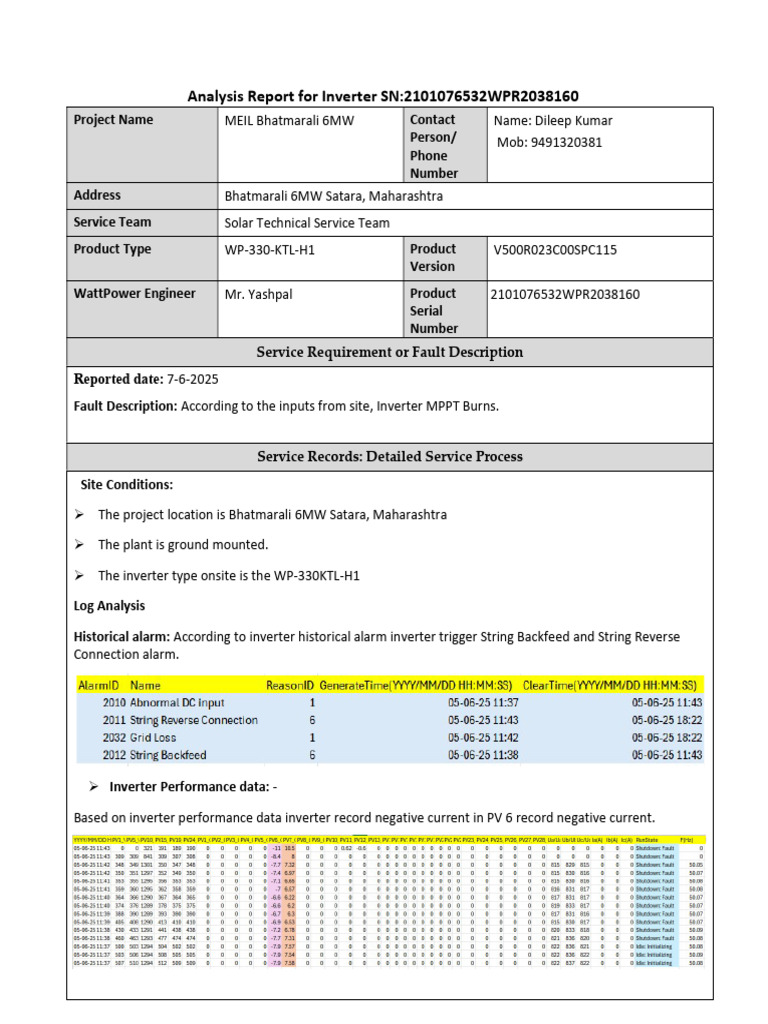768x1024 pixels.
Task: Click 'Service Records: Detailed Service Process' heading
Action: click(x=390, y=456)
